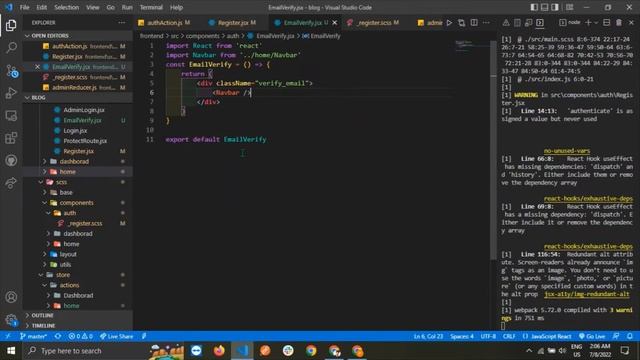Open the Source Control view

(11, 71)
